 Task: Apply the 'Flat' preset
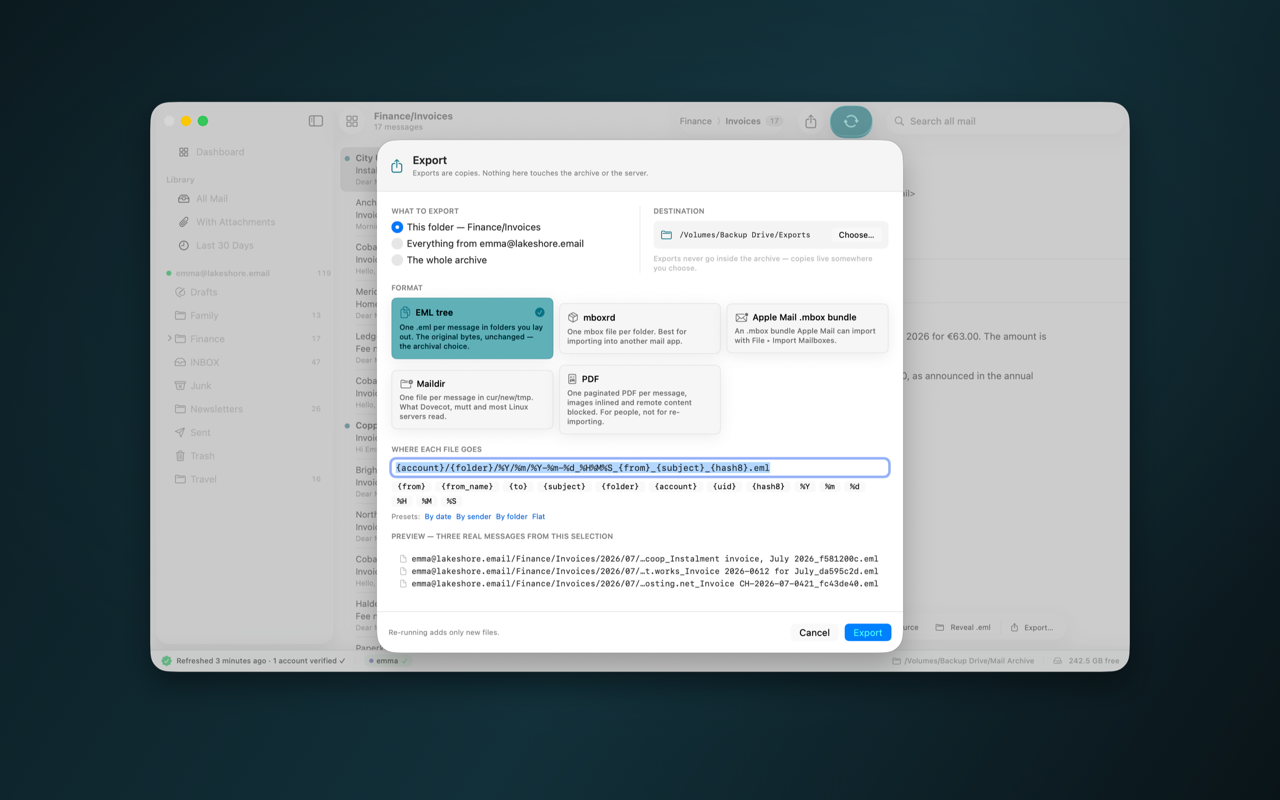[538, 517]
